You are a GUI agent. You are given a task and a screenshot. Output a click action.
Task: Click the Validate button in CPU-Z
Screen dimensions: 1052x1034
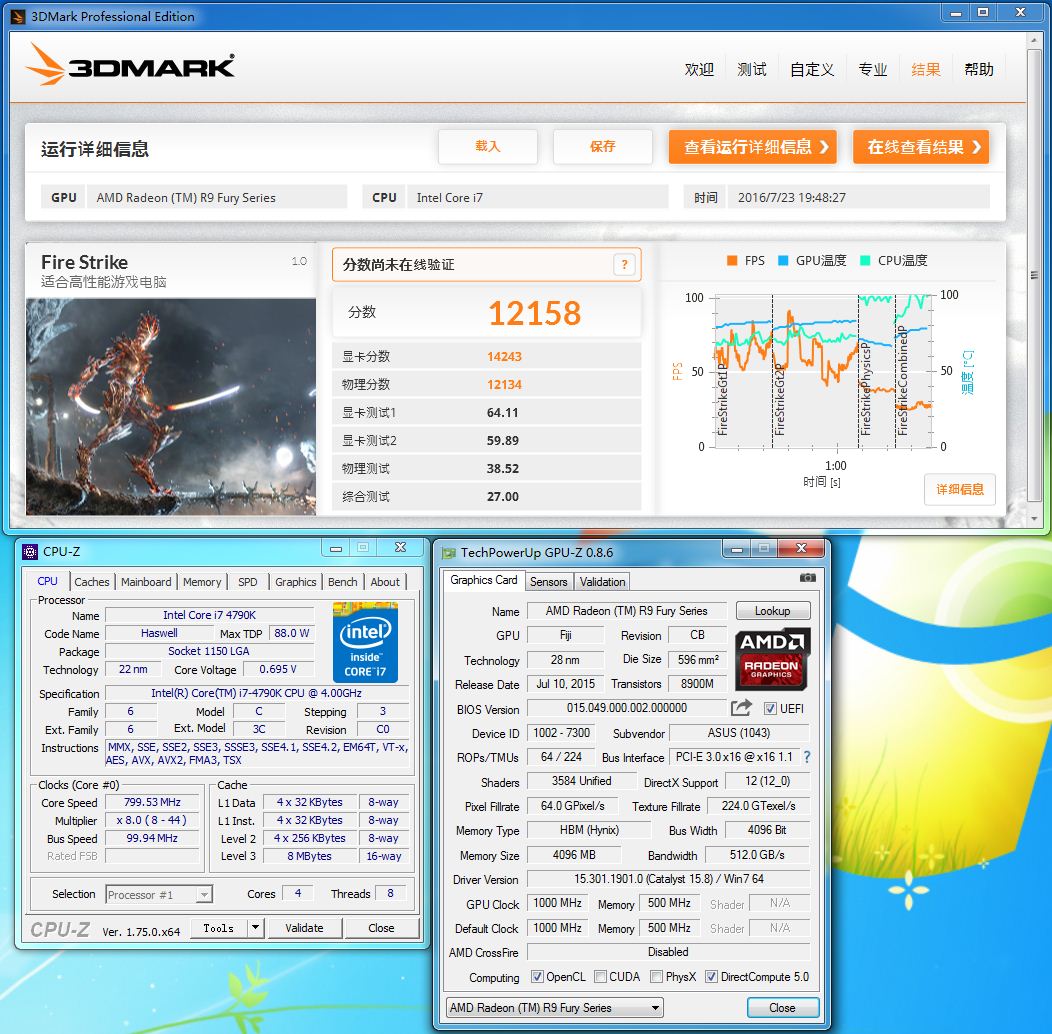click(x=304, y=928)
